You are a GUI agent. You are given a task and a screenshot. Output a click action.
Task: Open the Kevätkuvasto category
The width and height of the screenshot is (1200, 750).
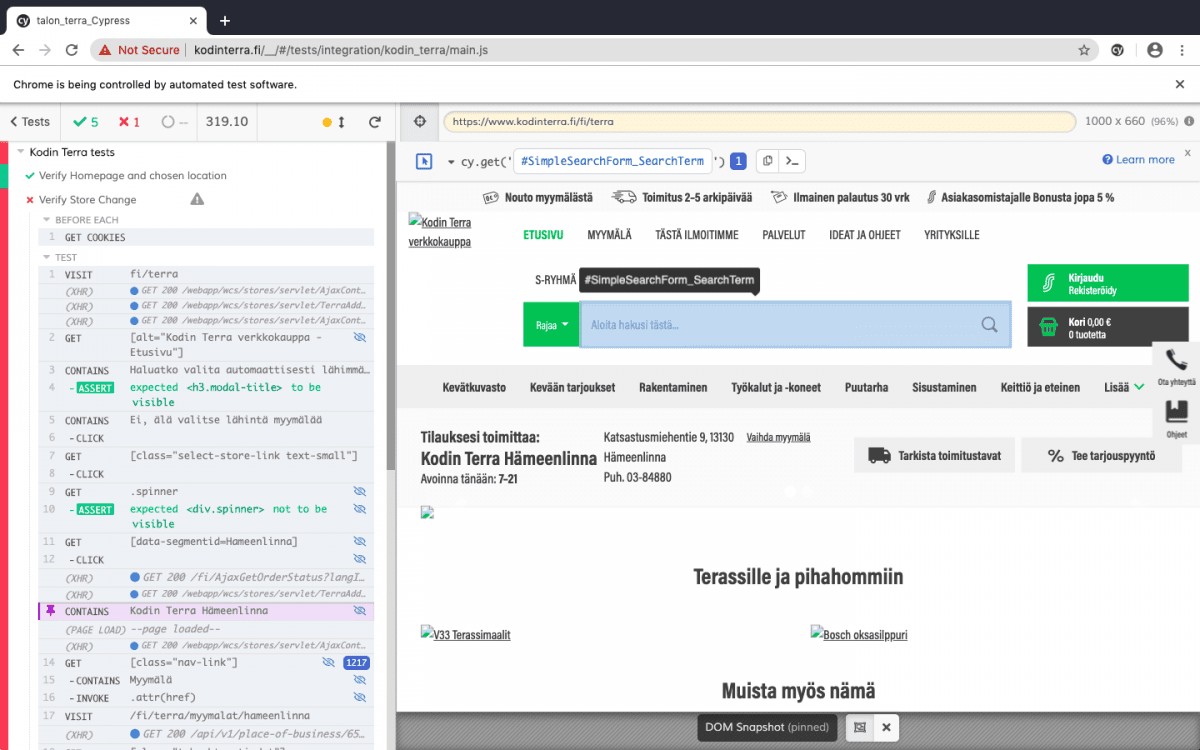(x=474, y=387)
